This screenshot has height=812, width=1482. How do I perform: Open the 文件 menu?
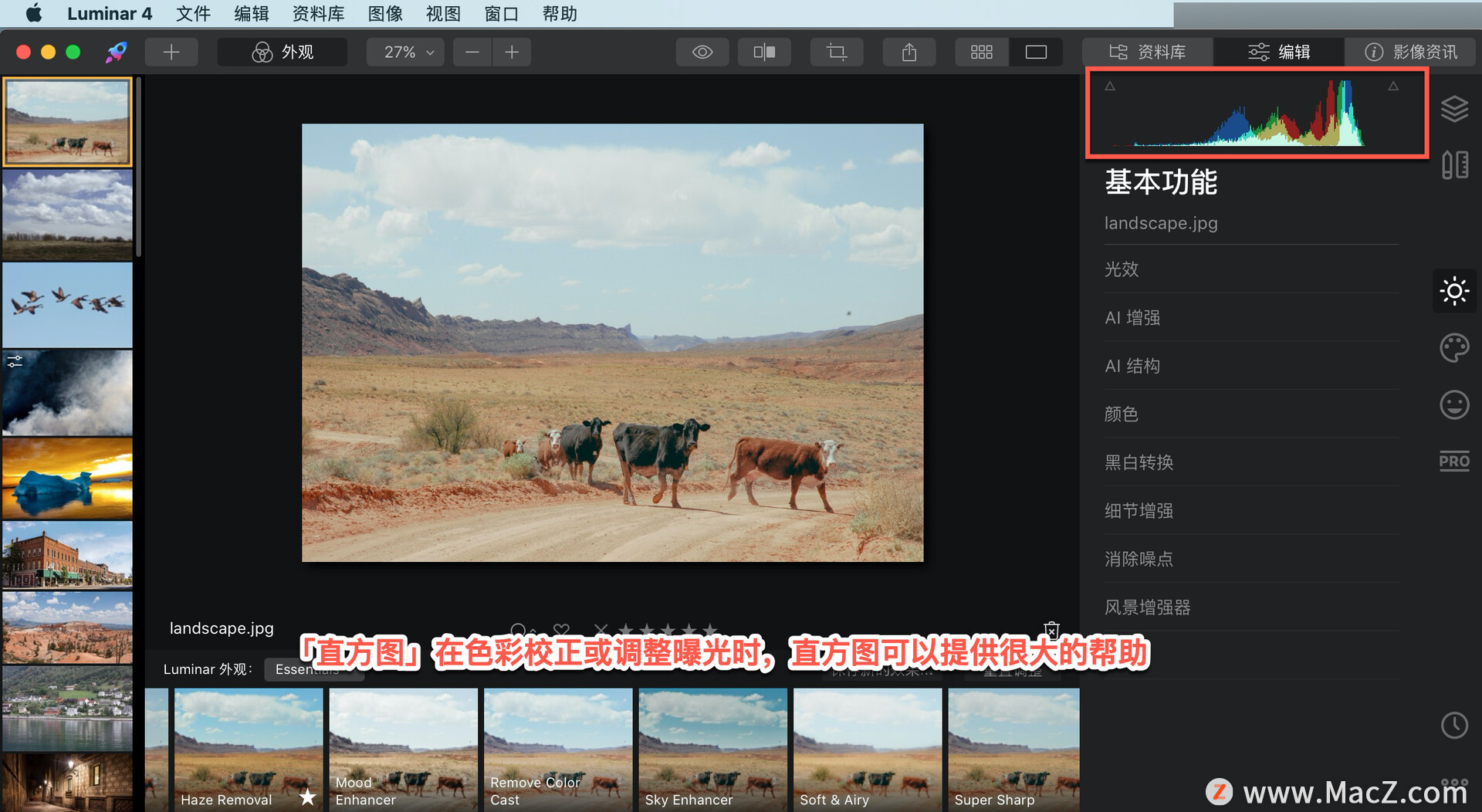click(x=193, y=13)
